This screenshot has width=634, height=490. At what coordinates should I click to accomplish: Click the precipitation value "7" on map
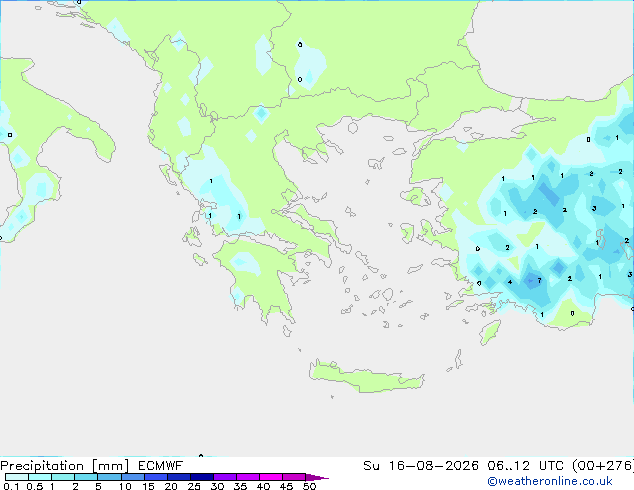(x=539, y=281)
